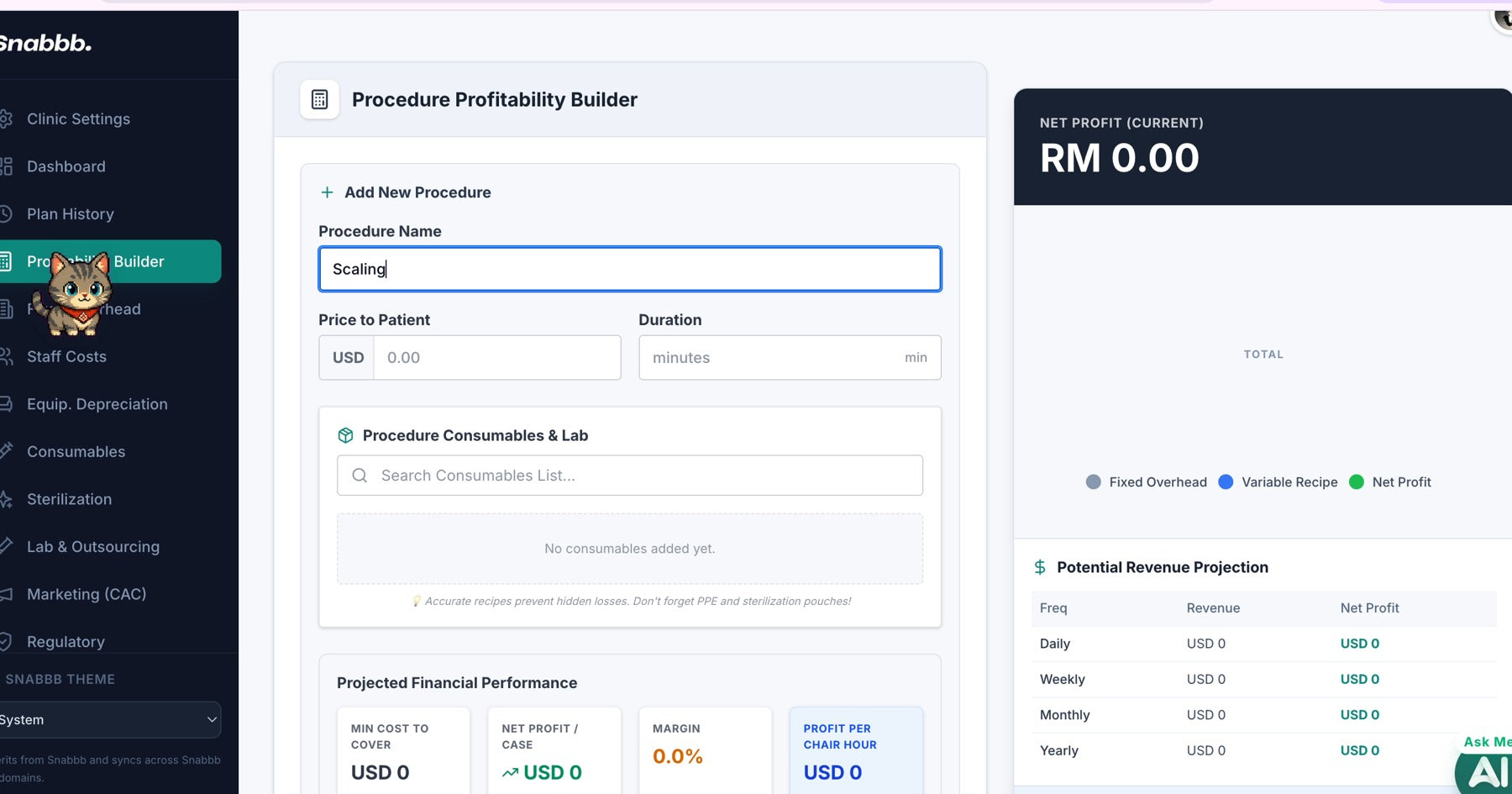Viewport: 1512px width, 794px height.
Task: Click the Dashboard grid icon
Action: coord(5,166)
